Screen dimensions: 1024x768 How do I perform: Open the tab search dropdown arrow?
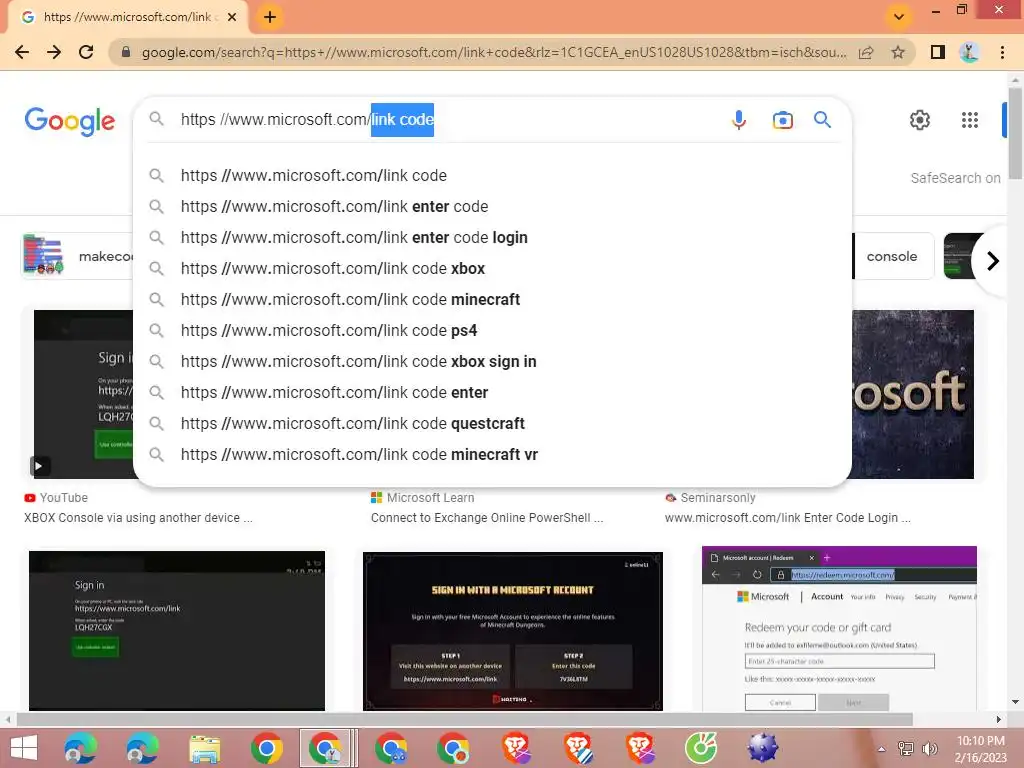pos(899,17)
